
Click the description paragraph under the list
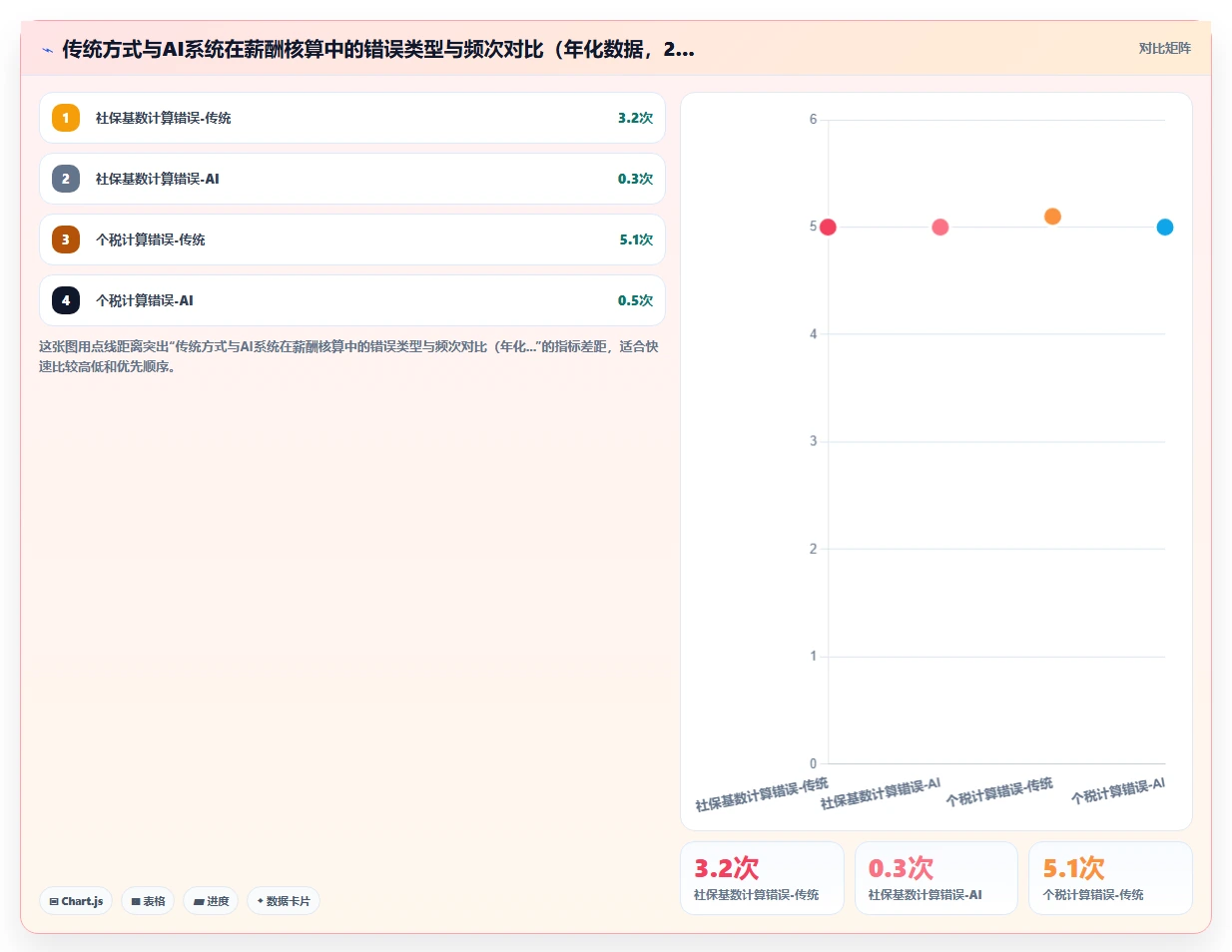pos(348,356)
